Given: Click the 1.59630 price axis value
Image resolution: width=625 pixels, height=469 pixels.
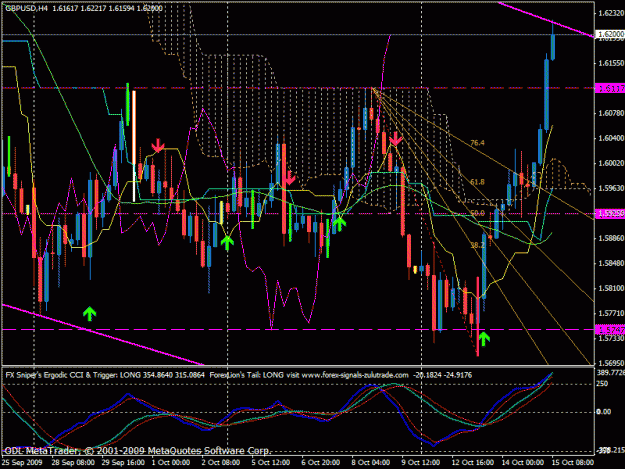Looking at the screenshot, I should click(611, 188).
